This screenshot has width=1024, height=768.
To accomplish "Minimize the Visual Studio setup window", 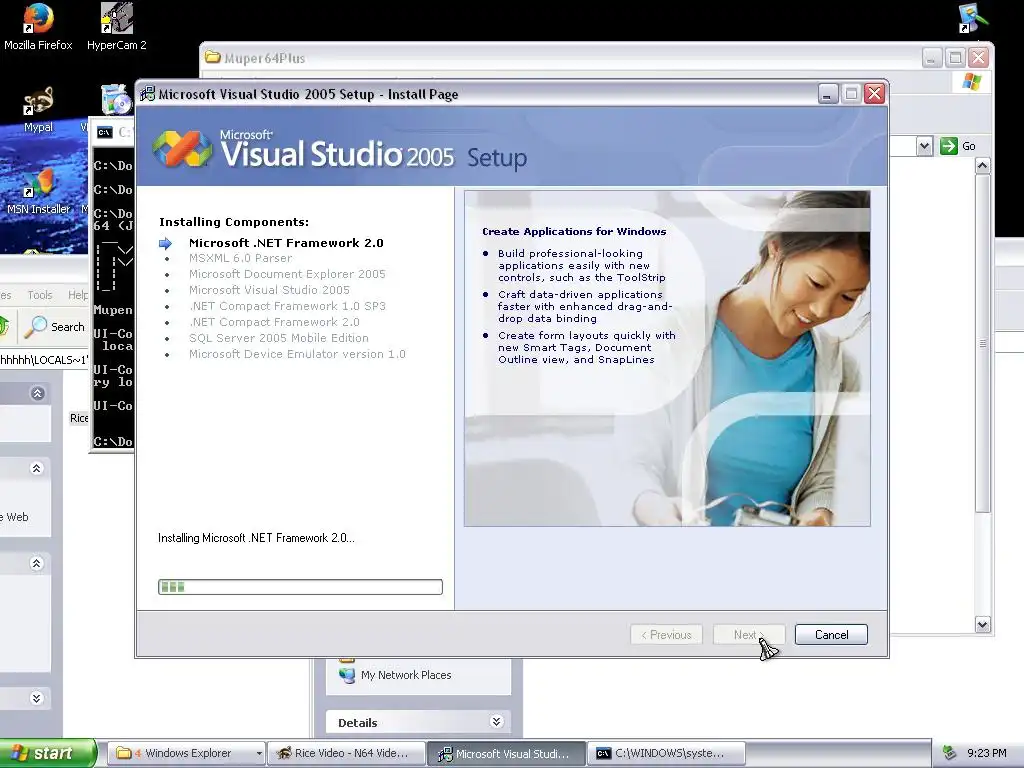I will (828, 94).
